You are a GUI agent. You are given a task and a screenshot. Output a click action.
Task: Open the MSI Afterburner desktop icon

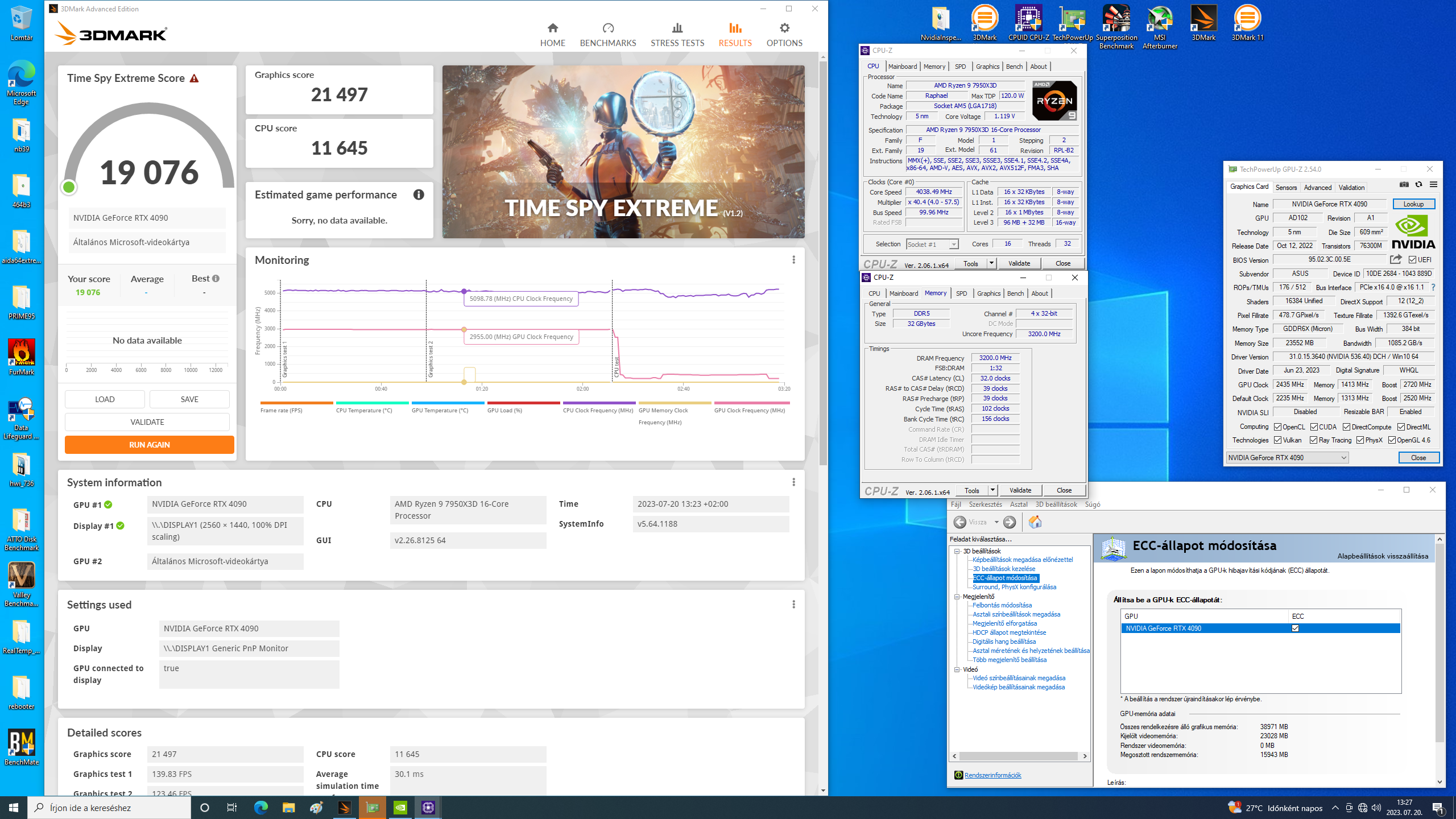tap(1160, 27)
